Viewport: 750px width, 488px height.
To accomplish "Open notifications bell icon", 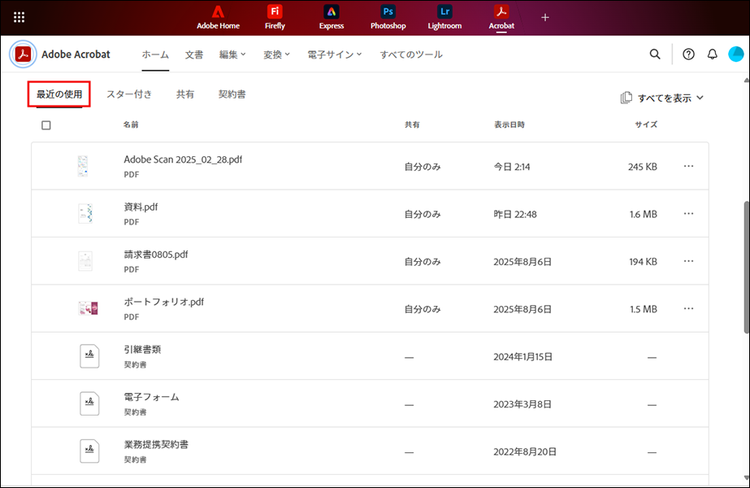I will [712, 54].
